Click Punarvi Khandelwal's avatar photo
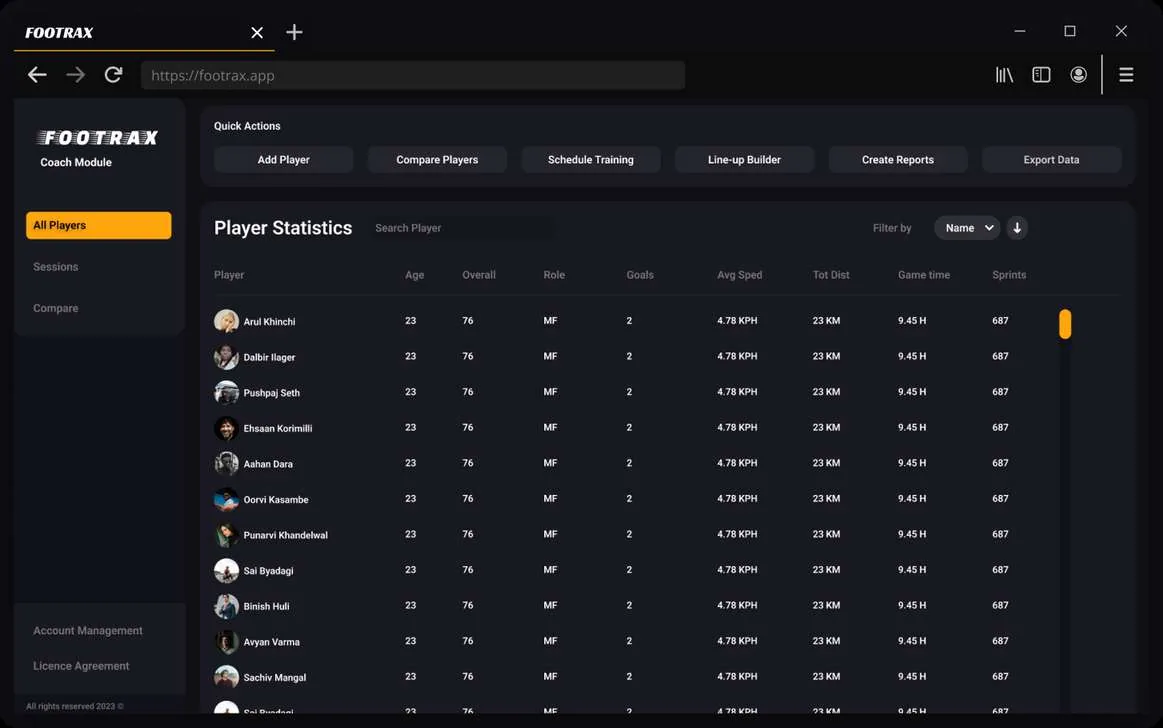The width and height of the screenshot is (1163, 728). 226,535
